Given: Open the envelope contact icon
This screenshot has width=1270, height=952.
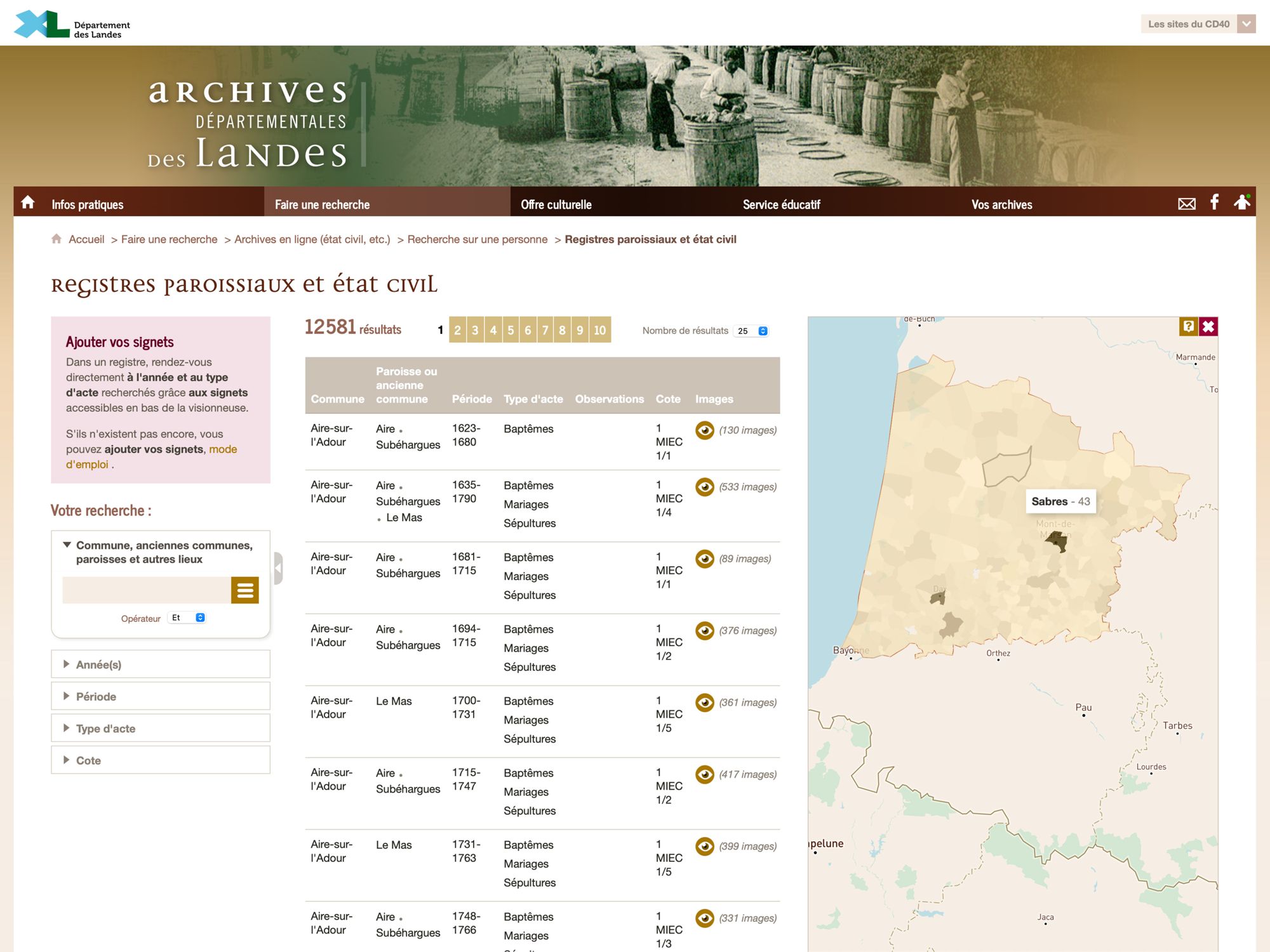Looking at the screenshot, I should tap(1186, 204).
